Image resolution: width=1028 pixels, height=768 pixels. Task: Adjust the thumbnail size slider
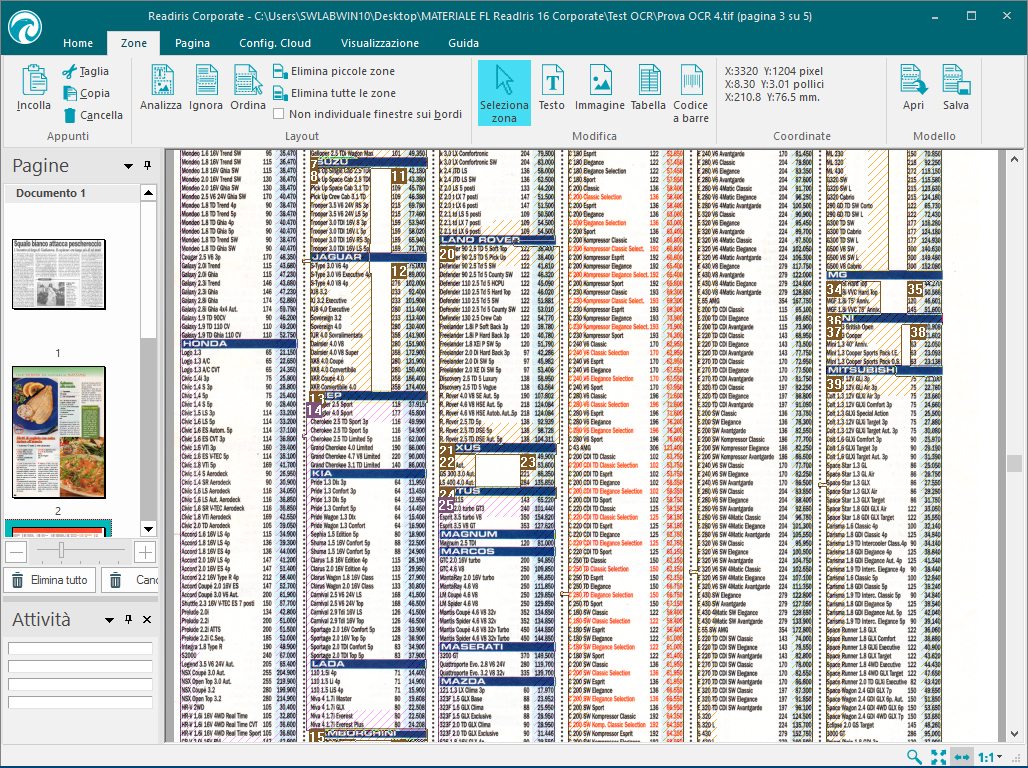(62, 552)
